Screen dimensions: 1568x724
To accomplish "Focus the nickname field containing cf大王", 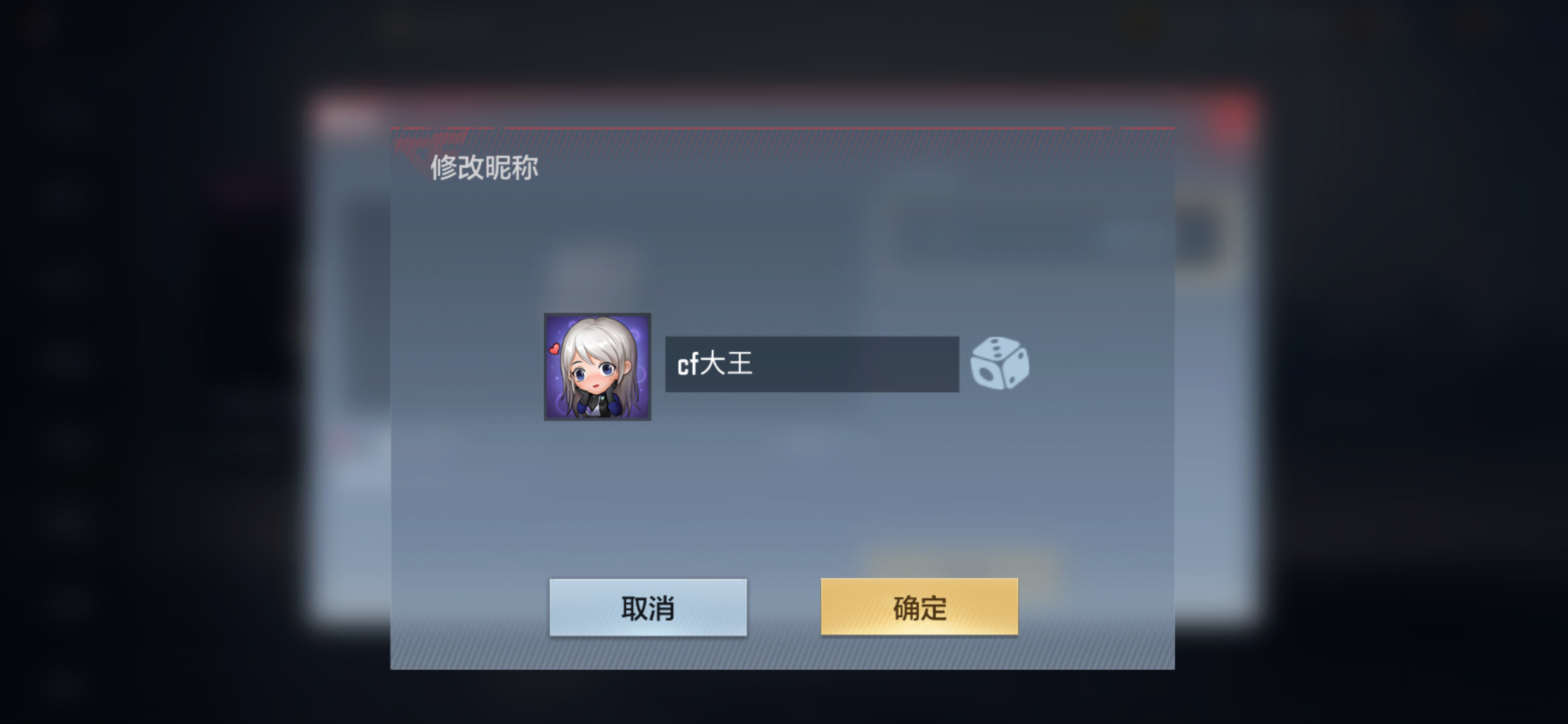I will pyautogui.click(x=811, y=364).
